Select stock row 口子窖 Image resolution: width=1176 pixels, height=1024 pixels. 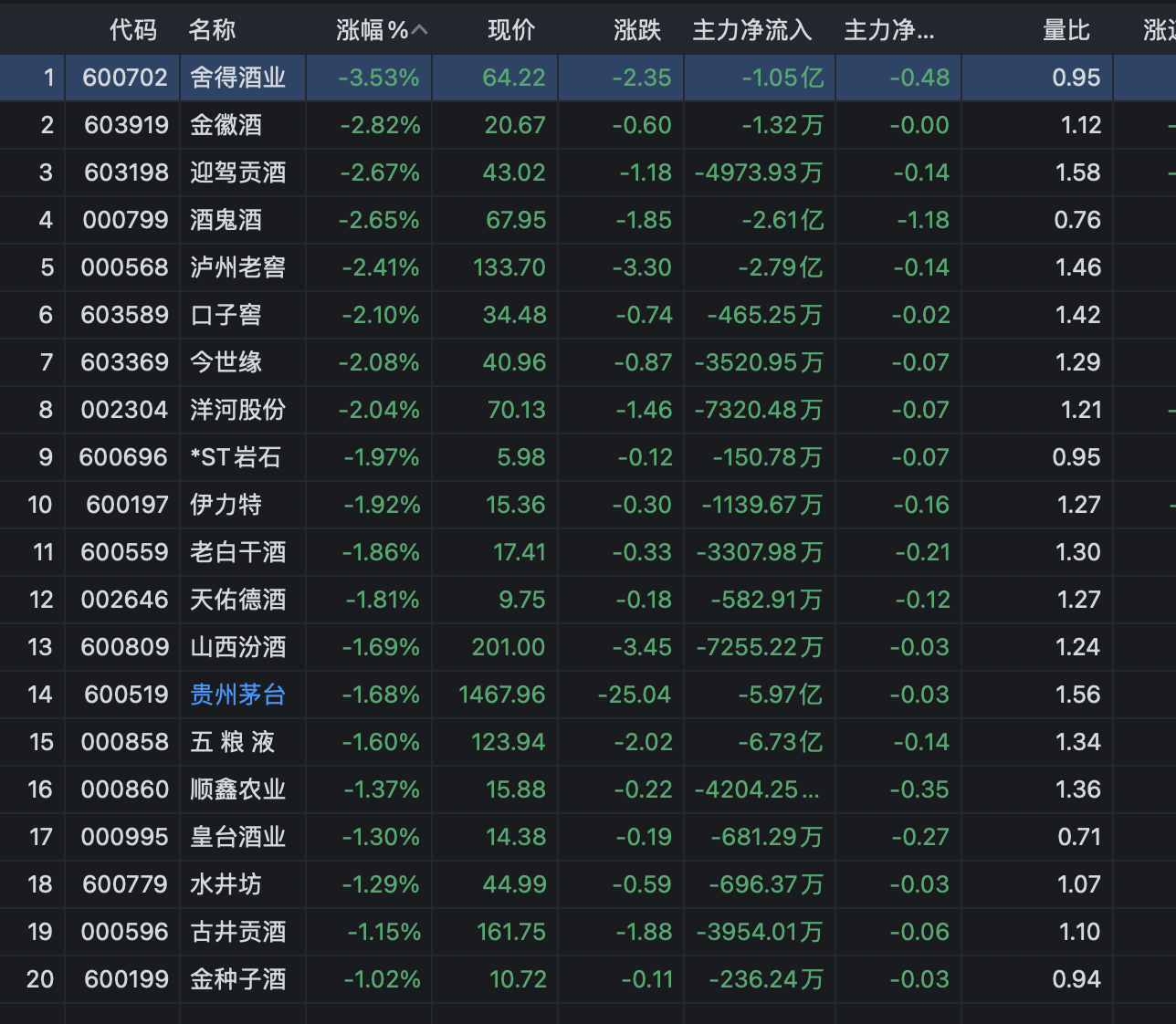(588, 315)
